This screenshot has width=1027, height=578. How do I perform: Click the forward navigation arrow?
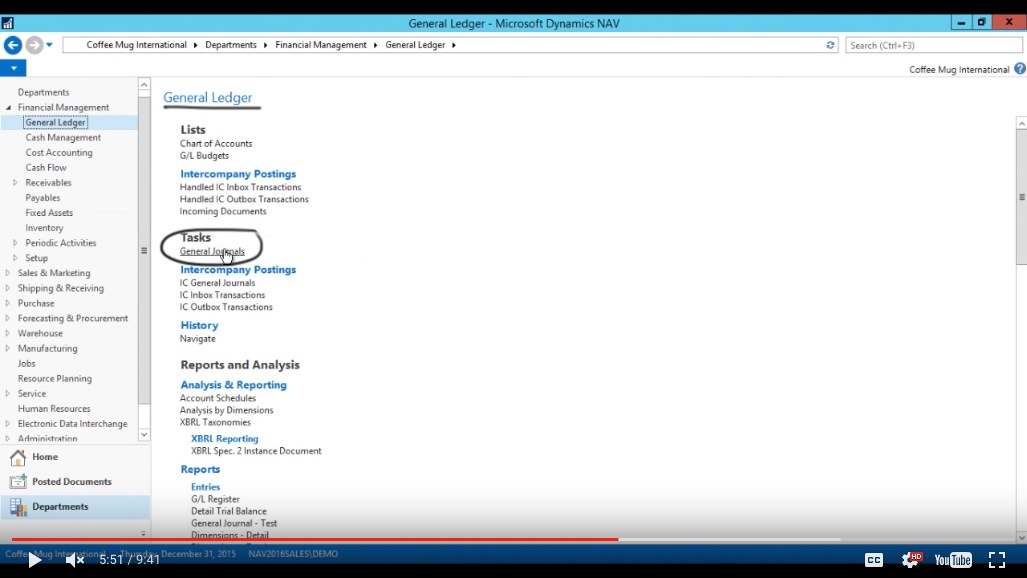tap(34, 45)
